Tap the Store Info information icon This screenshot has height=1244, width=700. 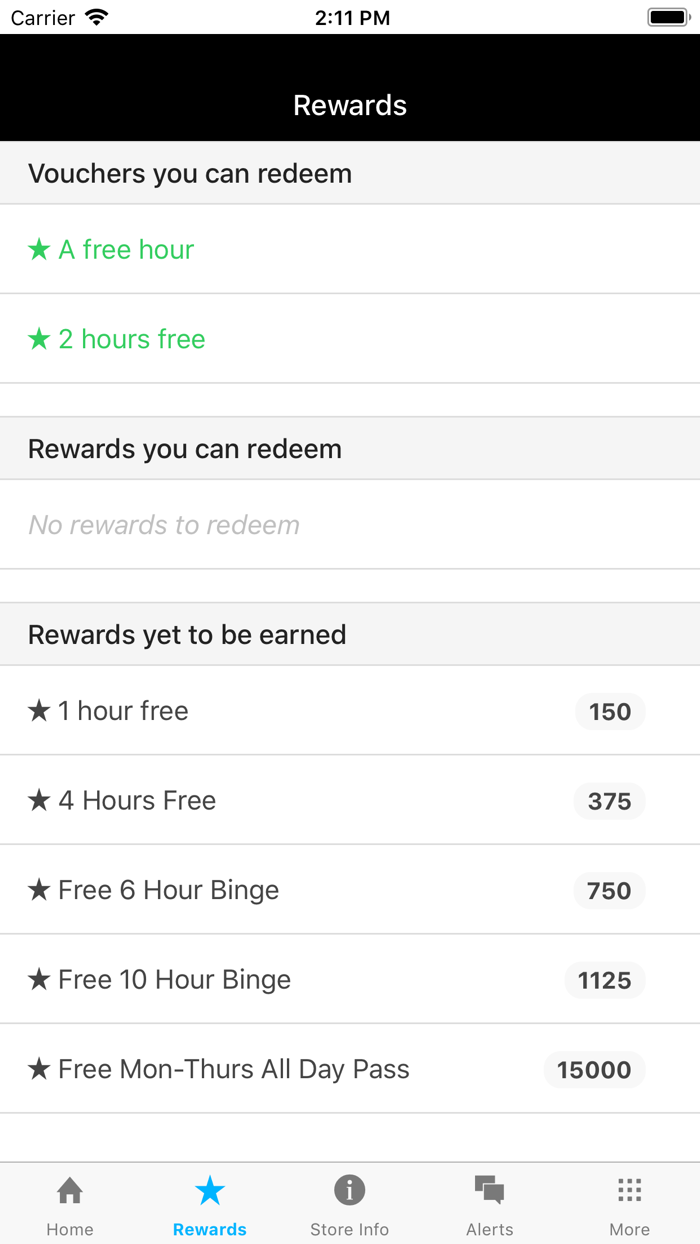tap(349, 1190)
